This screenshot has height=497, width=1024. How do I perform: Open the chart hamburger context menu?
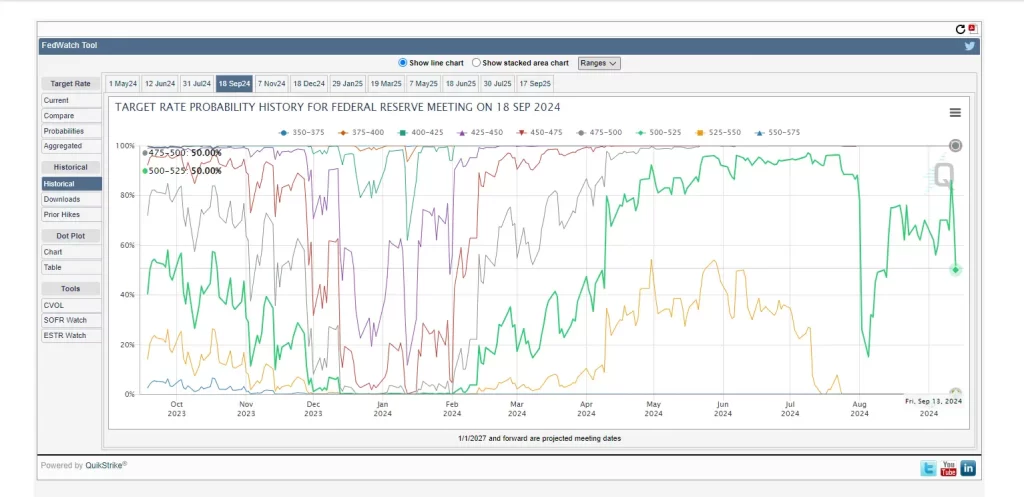pyautogui.click(x=955, y=113)
